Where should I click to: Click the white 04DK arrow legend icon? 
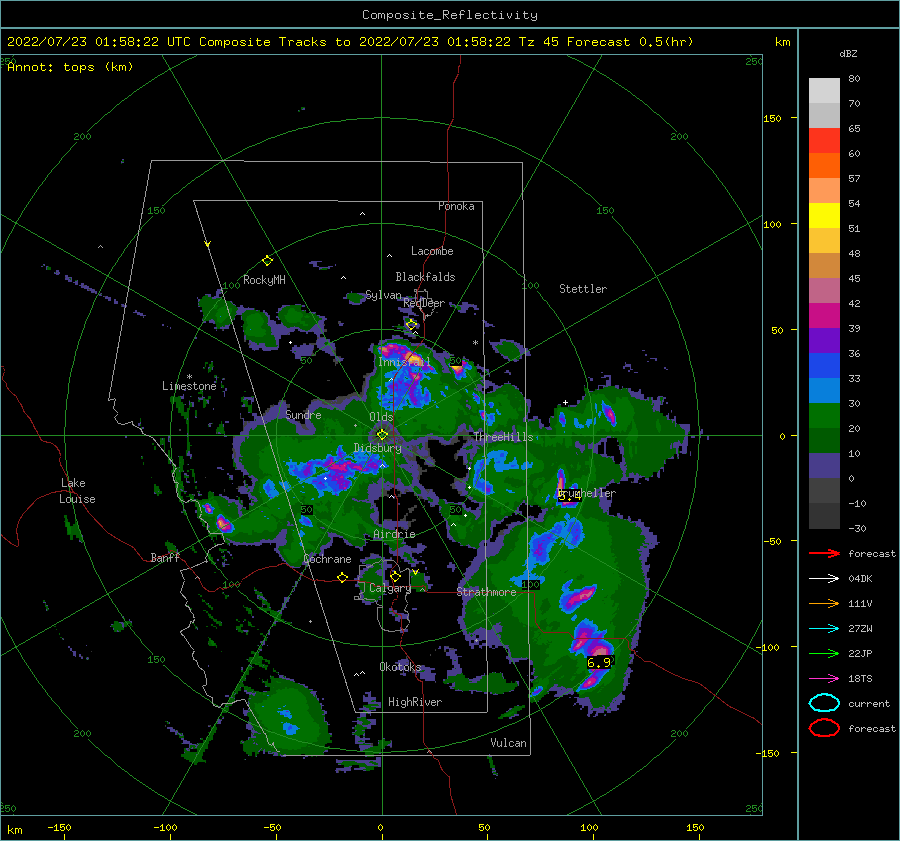click(x=824, y=579)
